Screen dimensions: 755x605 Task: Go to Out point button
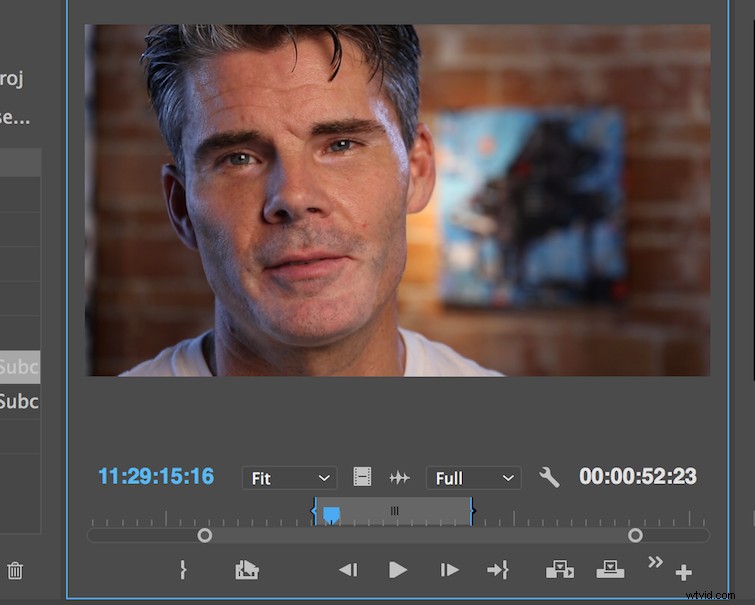click(x=498, y=570)
